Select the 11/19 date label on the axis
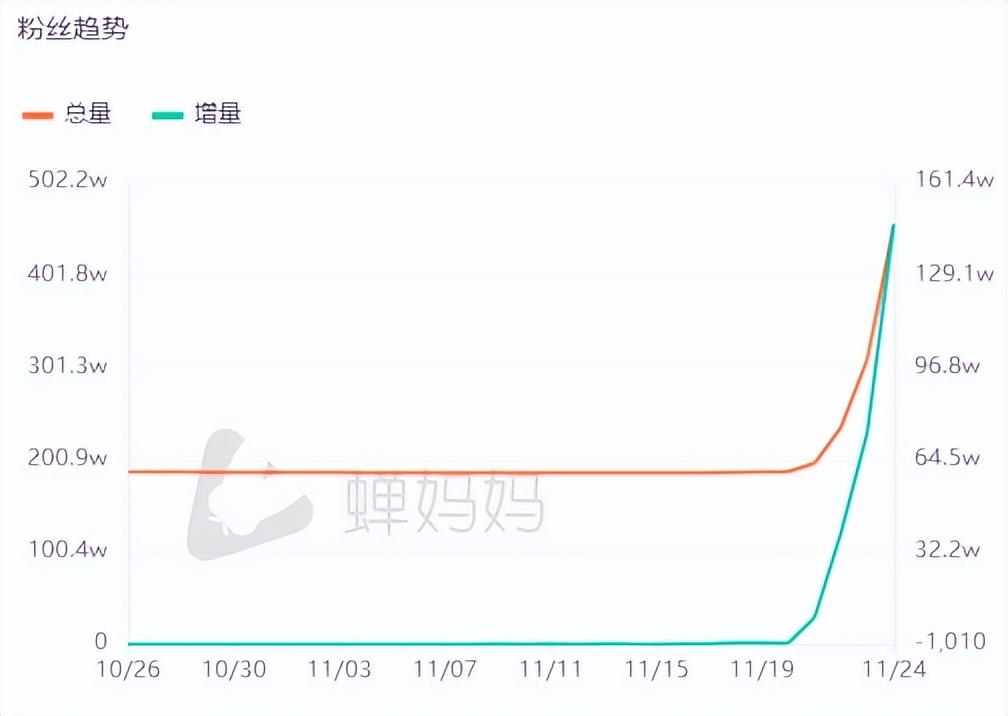1008x716 pixels. [x=762, y=669]
